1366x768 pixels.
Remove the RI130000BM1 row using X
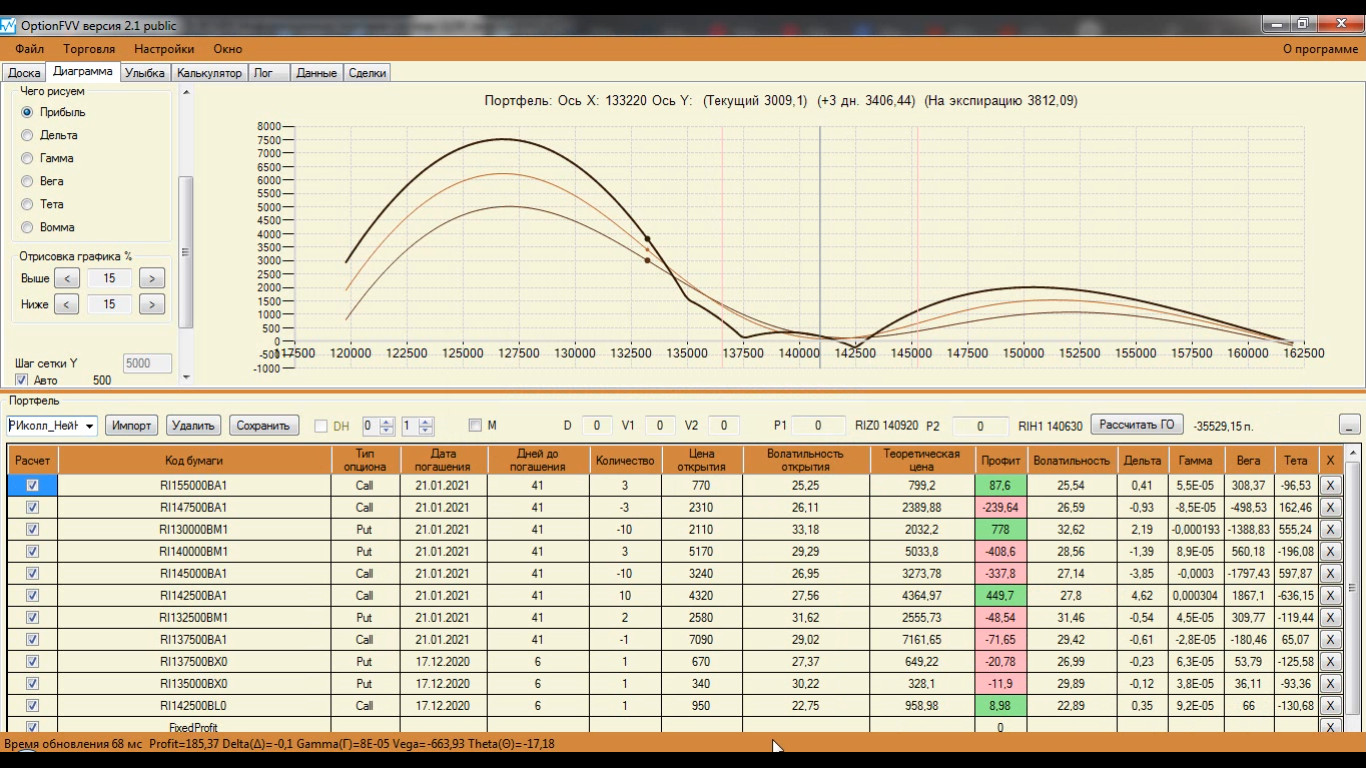(x=1330, y=529)
